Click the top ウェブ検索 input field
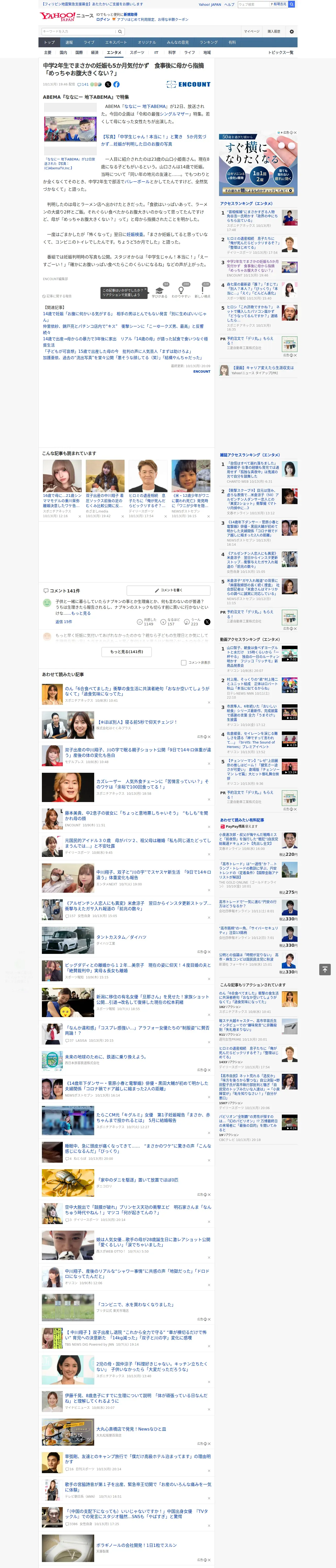336x1568 pixels. 253,4
